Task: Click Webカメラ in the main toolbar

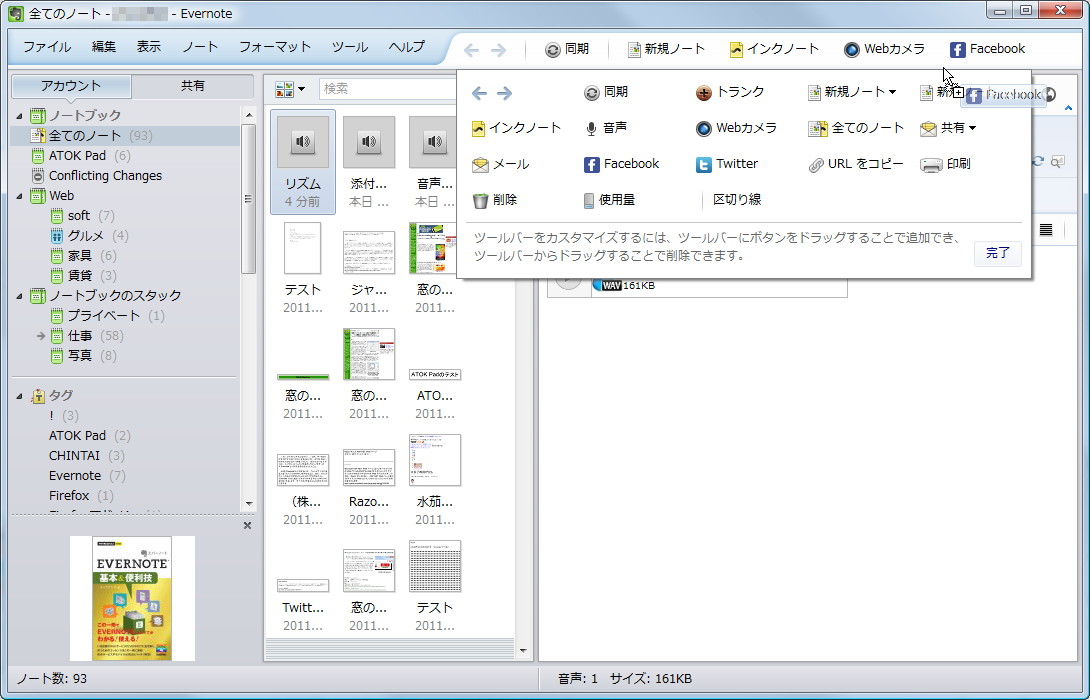Action: (884, 49)
